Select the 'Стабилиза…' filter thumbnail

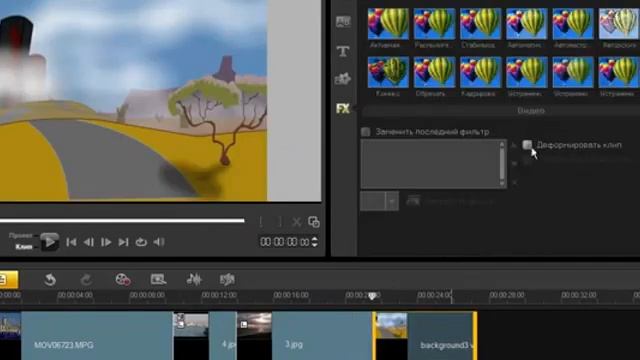[x=480, y=24]
